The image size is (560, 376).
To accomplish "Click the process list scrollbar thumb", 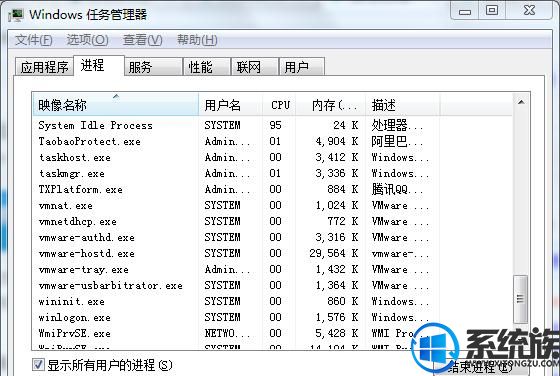I will tap(520, 298).
